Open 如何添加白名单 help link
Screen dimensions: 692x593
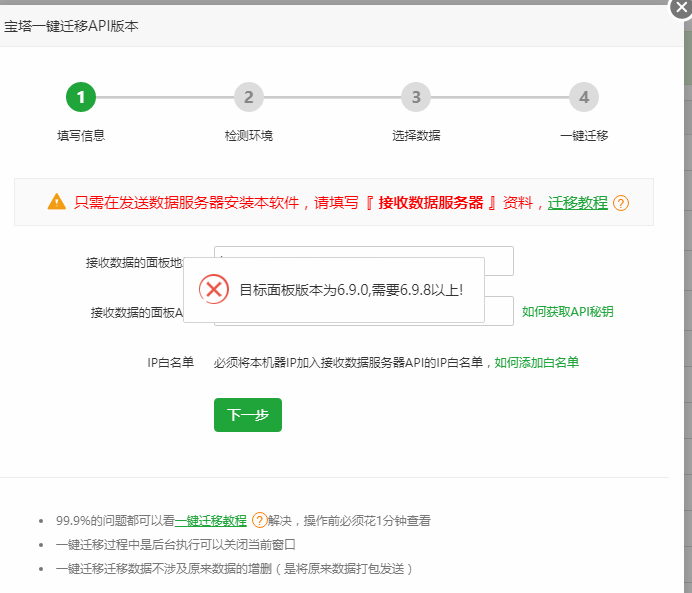point(537,362)
